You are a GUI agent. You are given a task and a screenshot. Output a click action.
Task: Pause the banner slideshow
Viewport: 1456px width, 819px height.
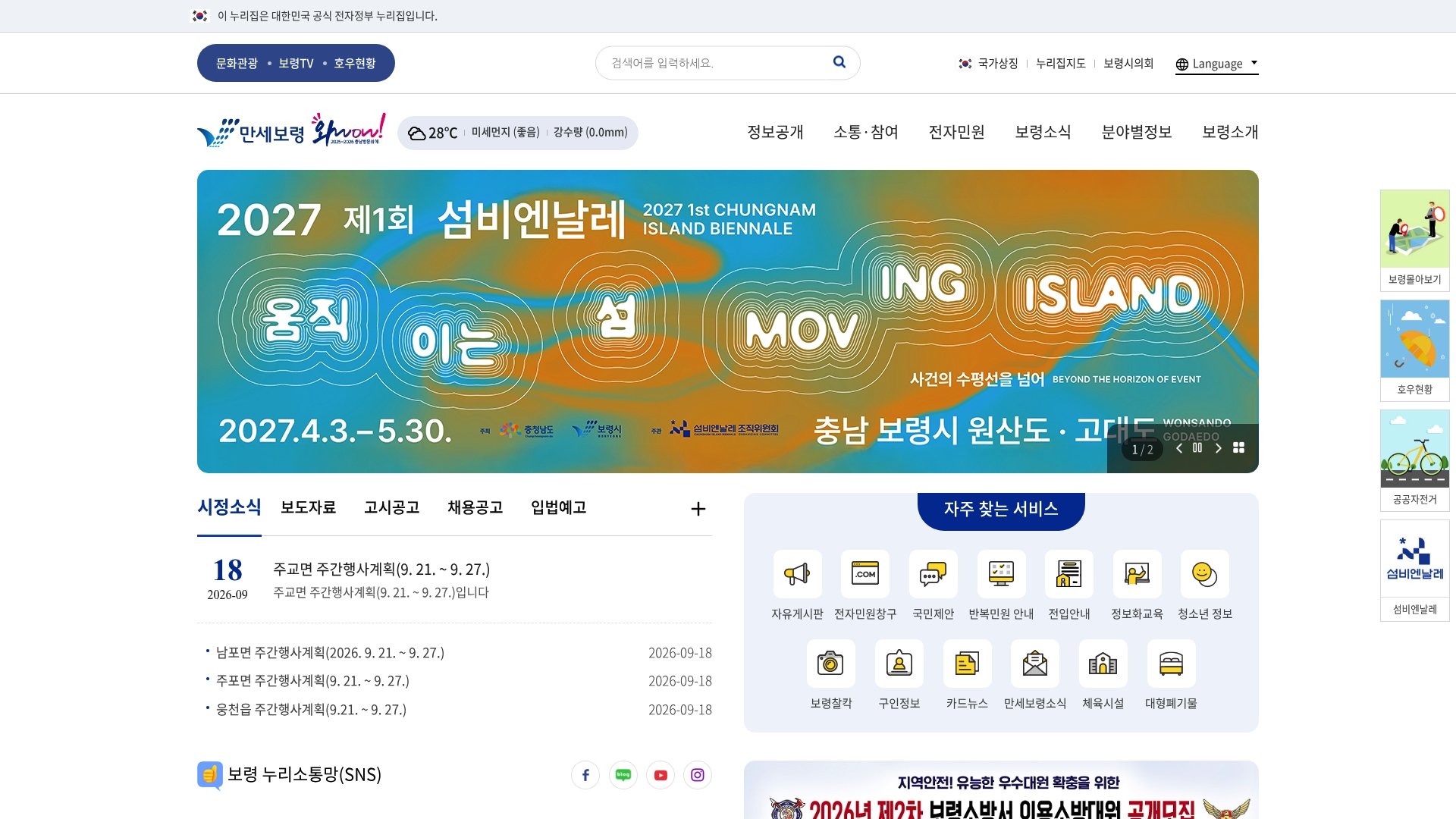1197,447
